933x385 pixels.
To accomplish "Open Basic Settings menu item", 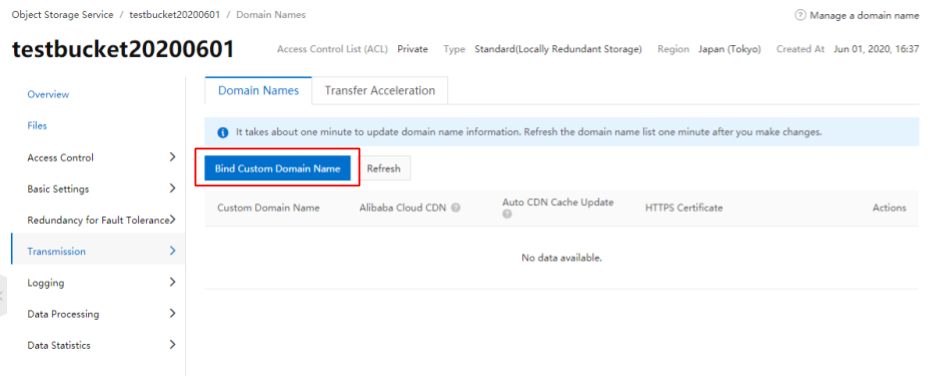I will (x=58, y=189).
